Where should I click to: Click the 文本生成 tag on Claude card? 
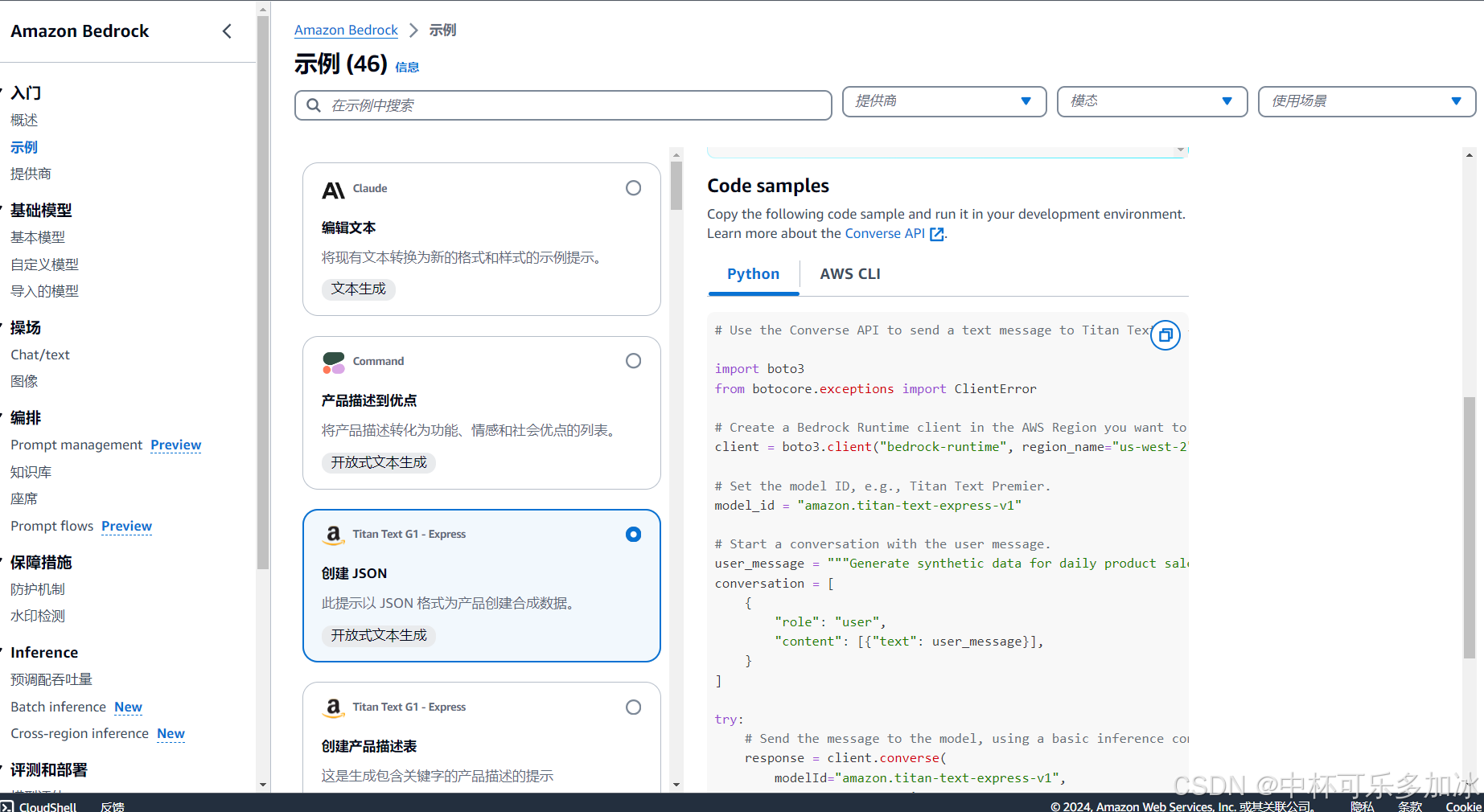click(x=359, y=289)
